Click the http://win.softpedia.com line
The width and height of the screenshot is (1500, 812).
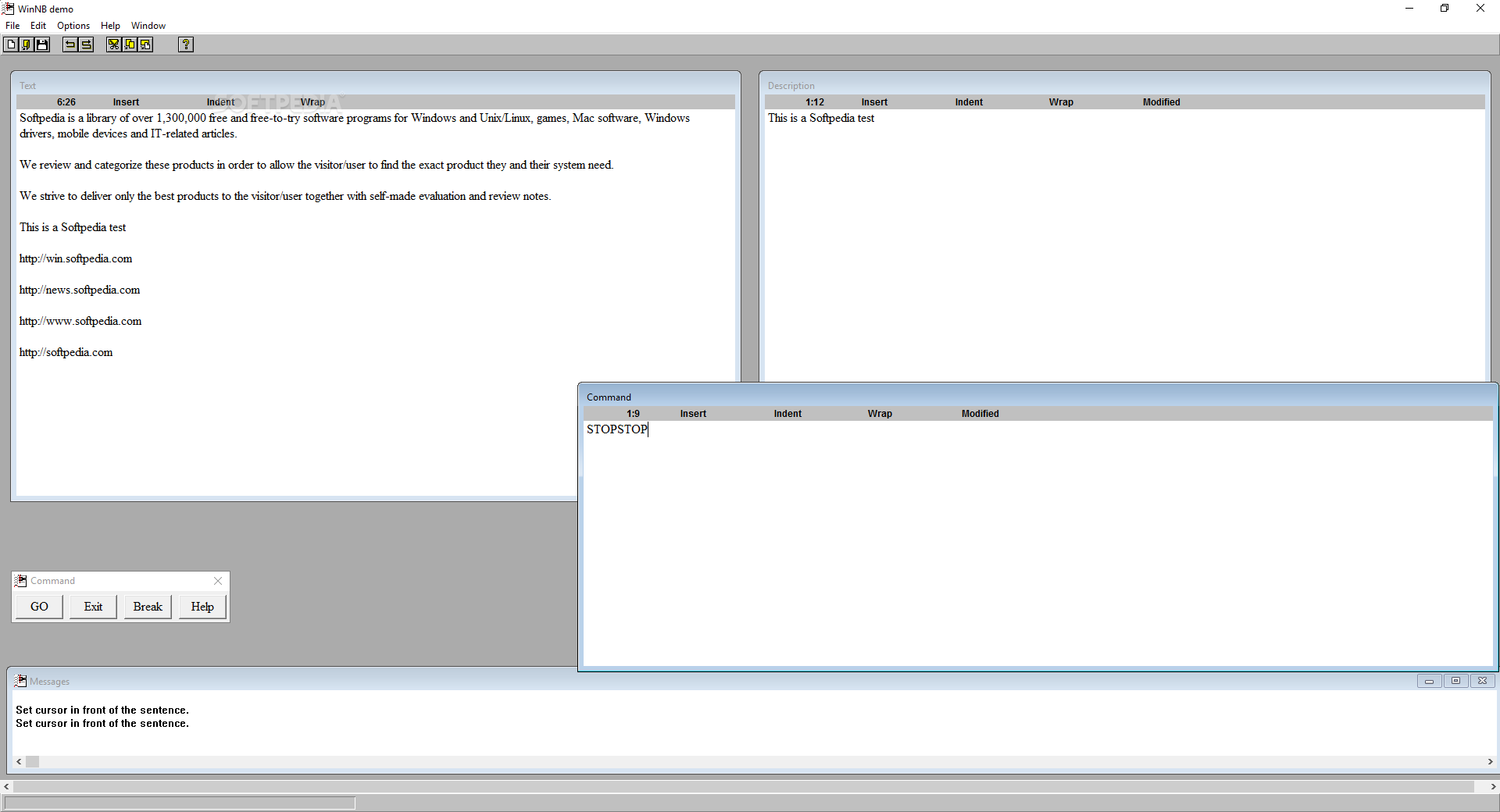pos(76,258)
